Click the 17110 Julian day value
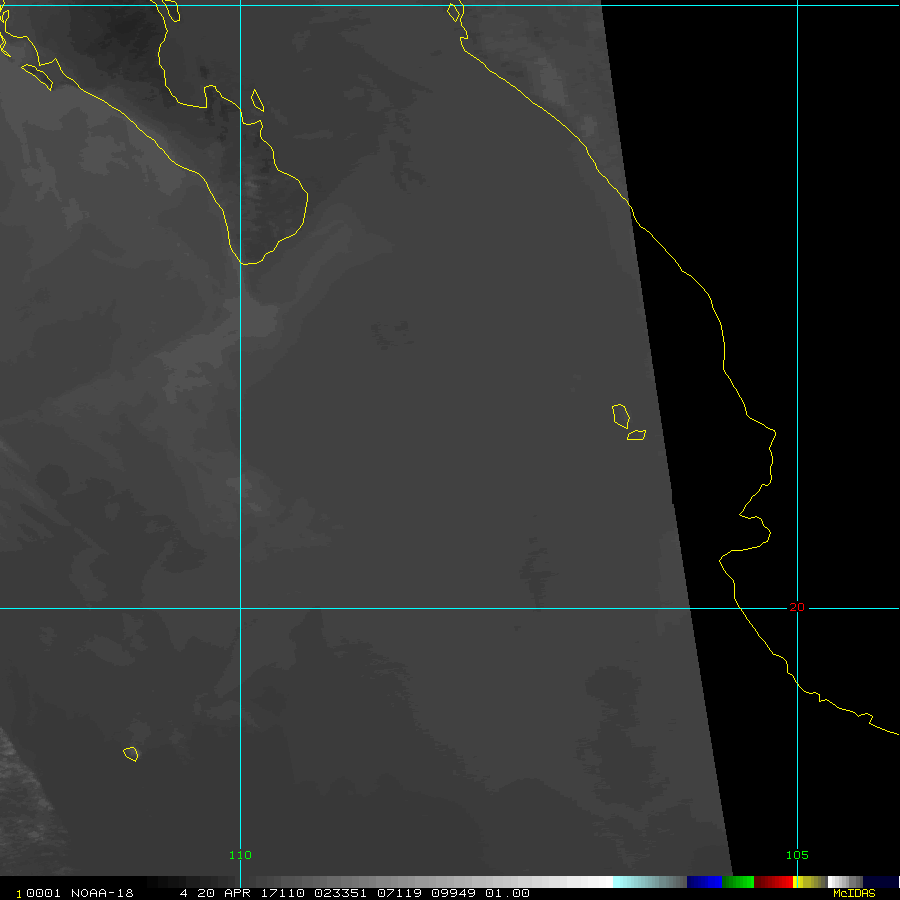Viewport: 900px width, 900px height. 283,893
